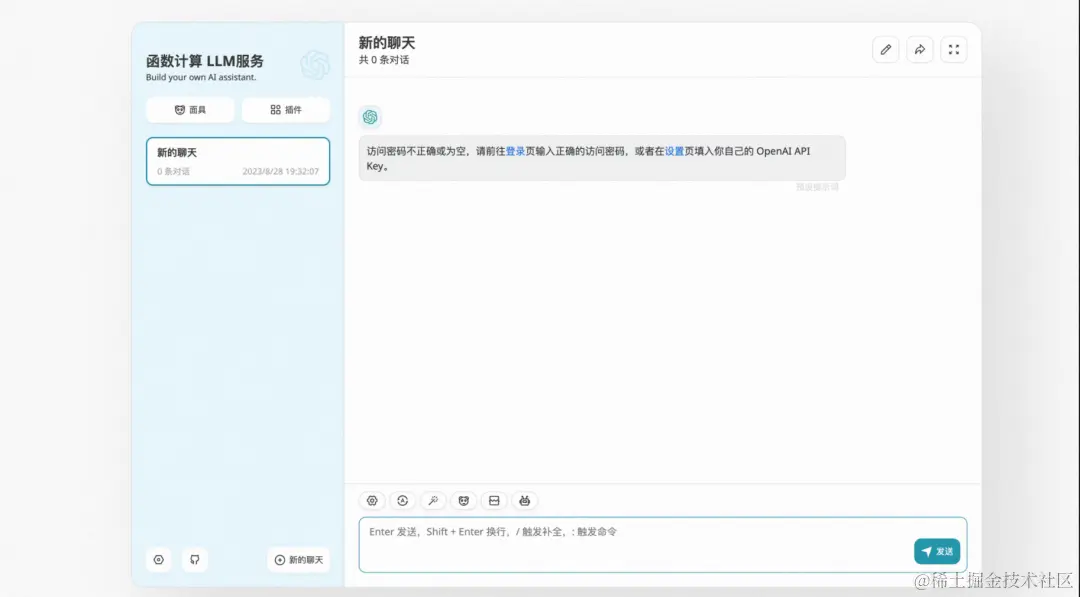The image size is (1080, 597).
Task: Open masks via the mask-face icon above input
Action: coord(463,500)
